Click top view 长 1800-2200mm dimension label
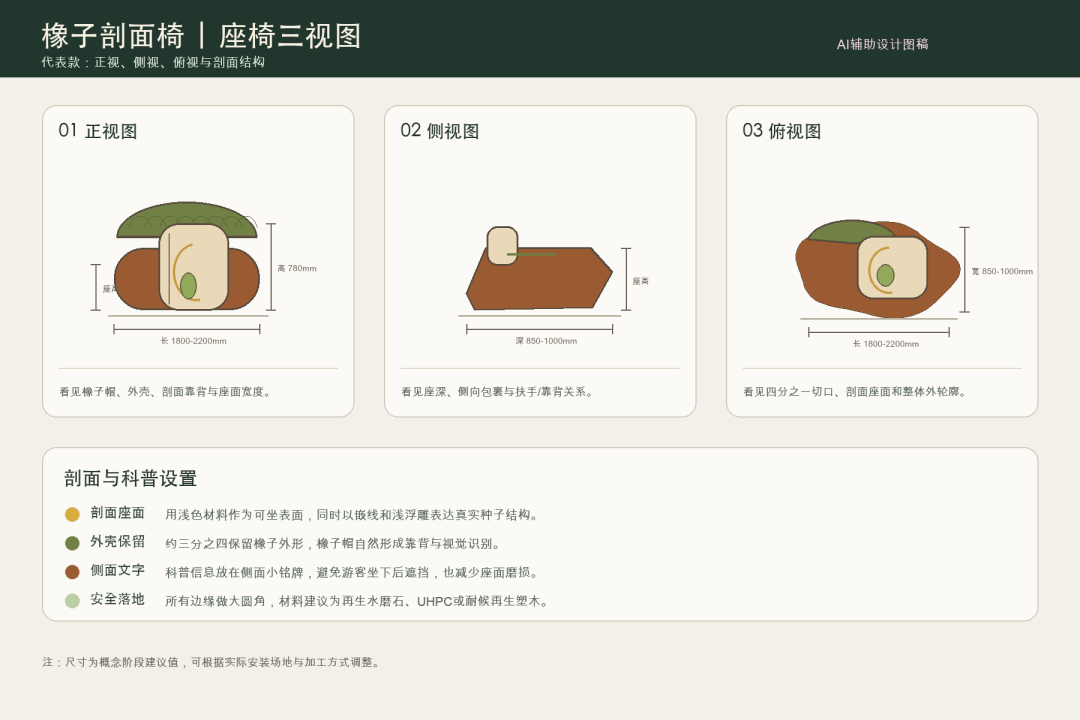The width and height of the screenshot is (1080, 720). 886,343
